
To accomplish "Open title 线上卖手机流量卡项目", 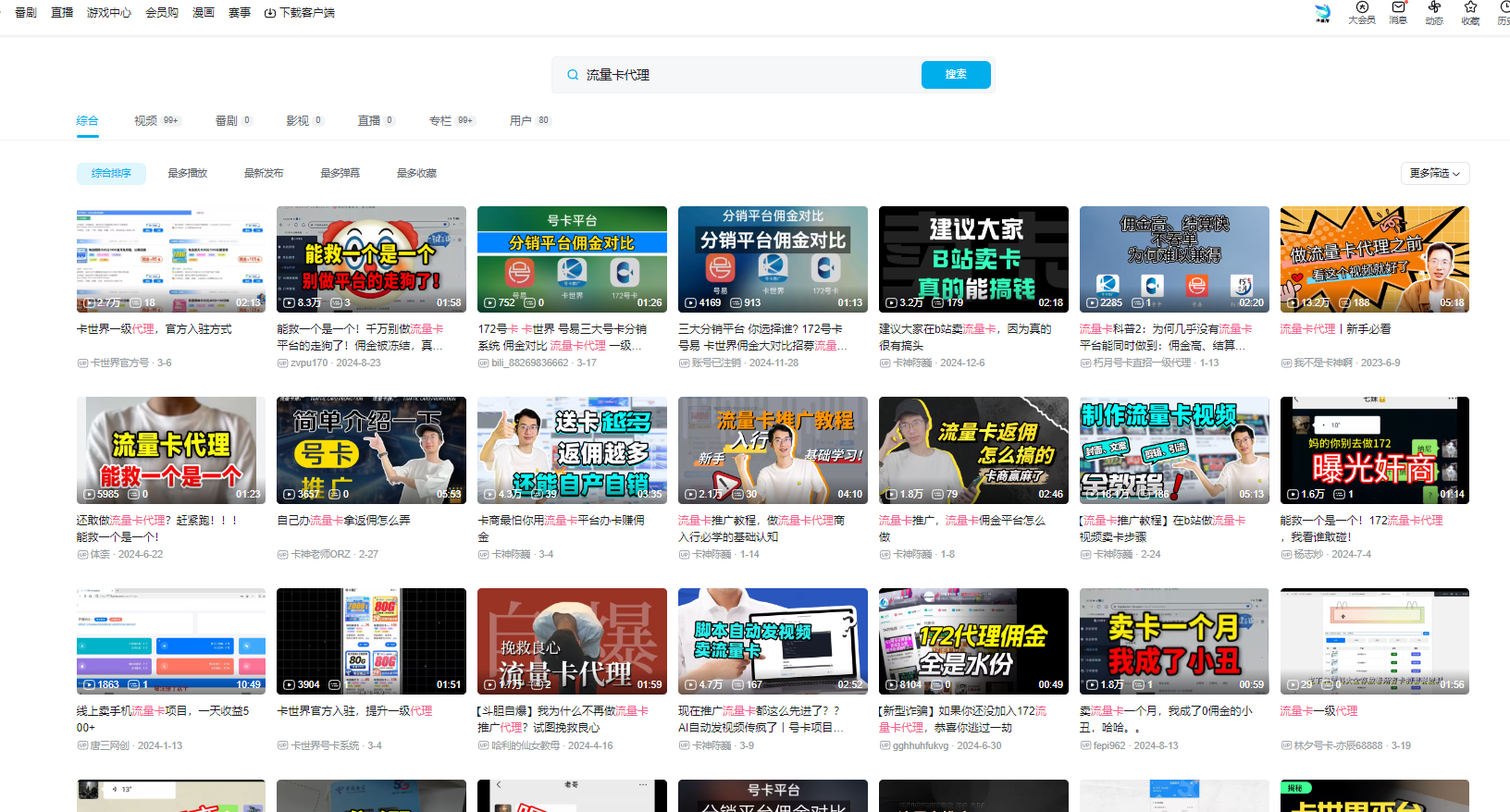I will tap(163, 720).
